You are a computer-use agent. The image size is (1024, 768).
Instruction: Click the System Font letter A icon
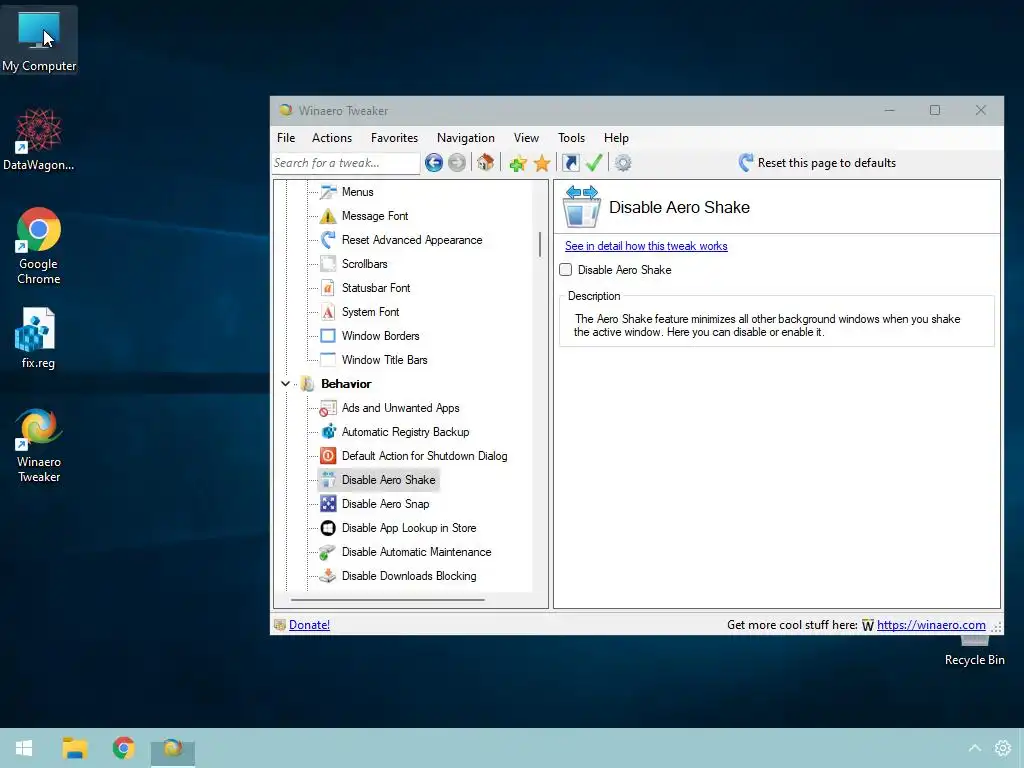pos(328,312)
